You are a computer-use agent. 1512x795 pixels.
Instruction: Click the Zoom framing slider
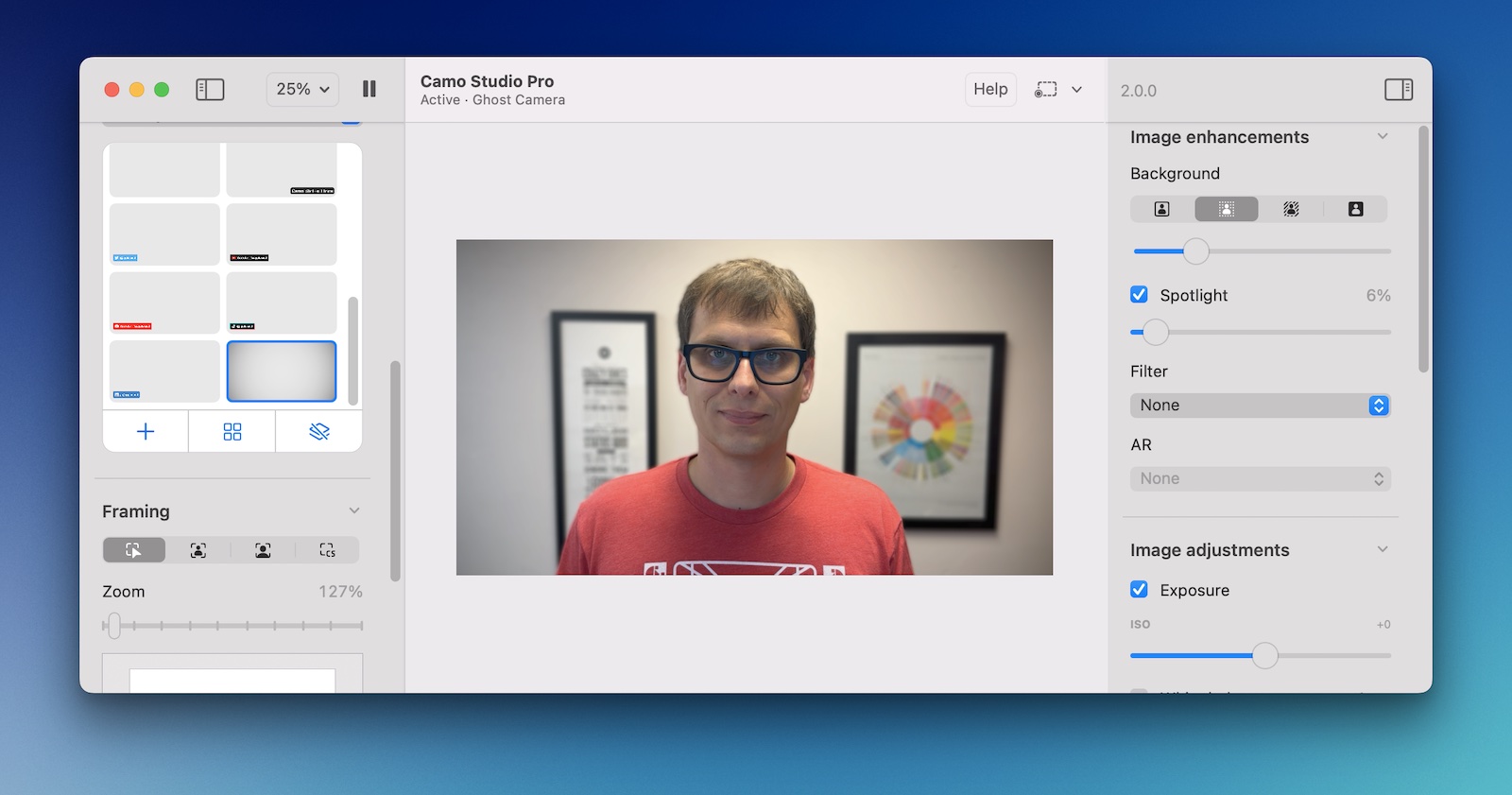pyautogui.click(x=232, y=626)
